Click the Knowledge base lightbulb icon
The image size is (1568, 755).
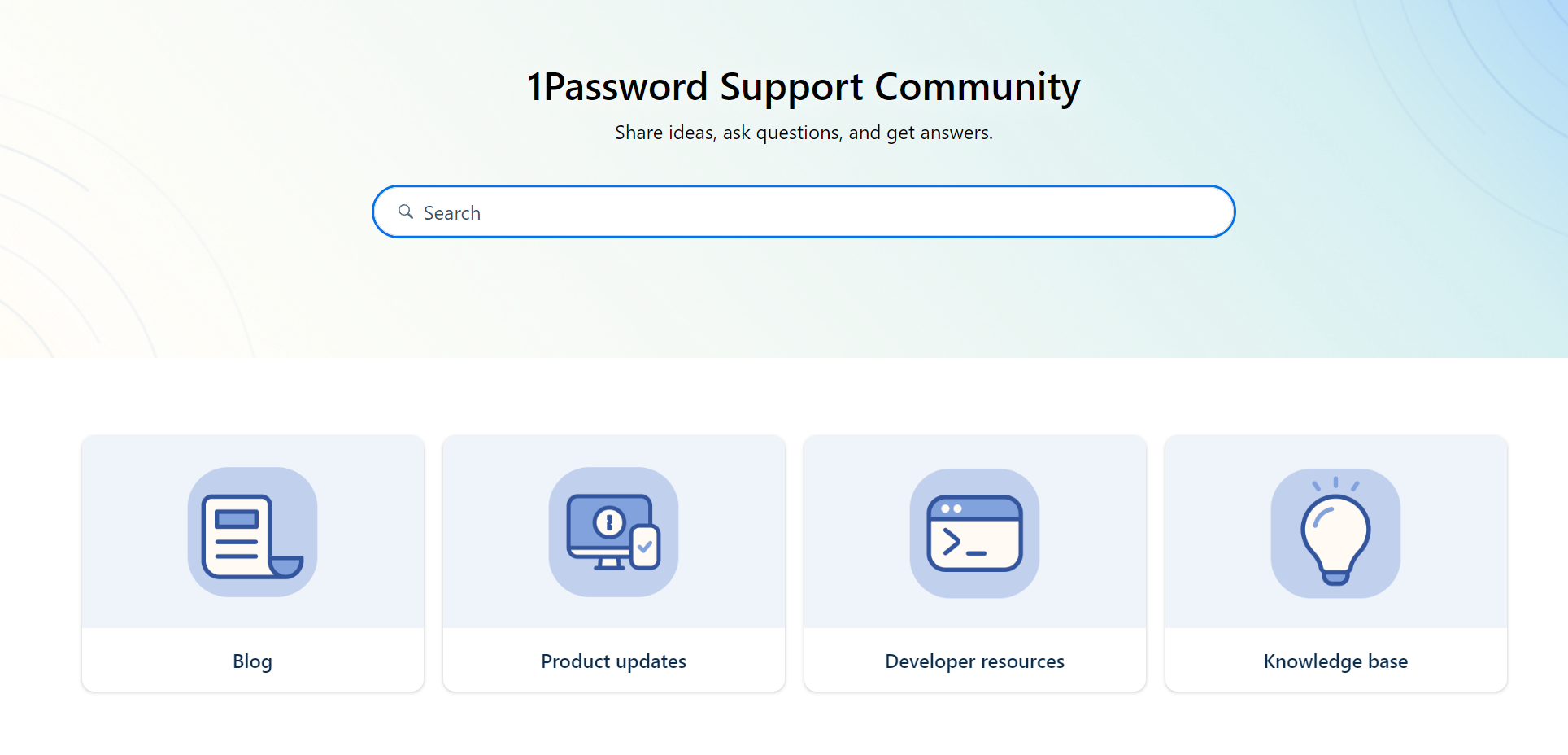click(x=1335, y=533)
